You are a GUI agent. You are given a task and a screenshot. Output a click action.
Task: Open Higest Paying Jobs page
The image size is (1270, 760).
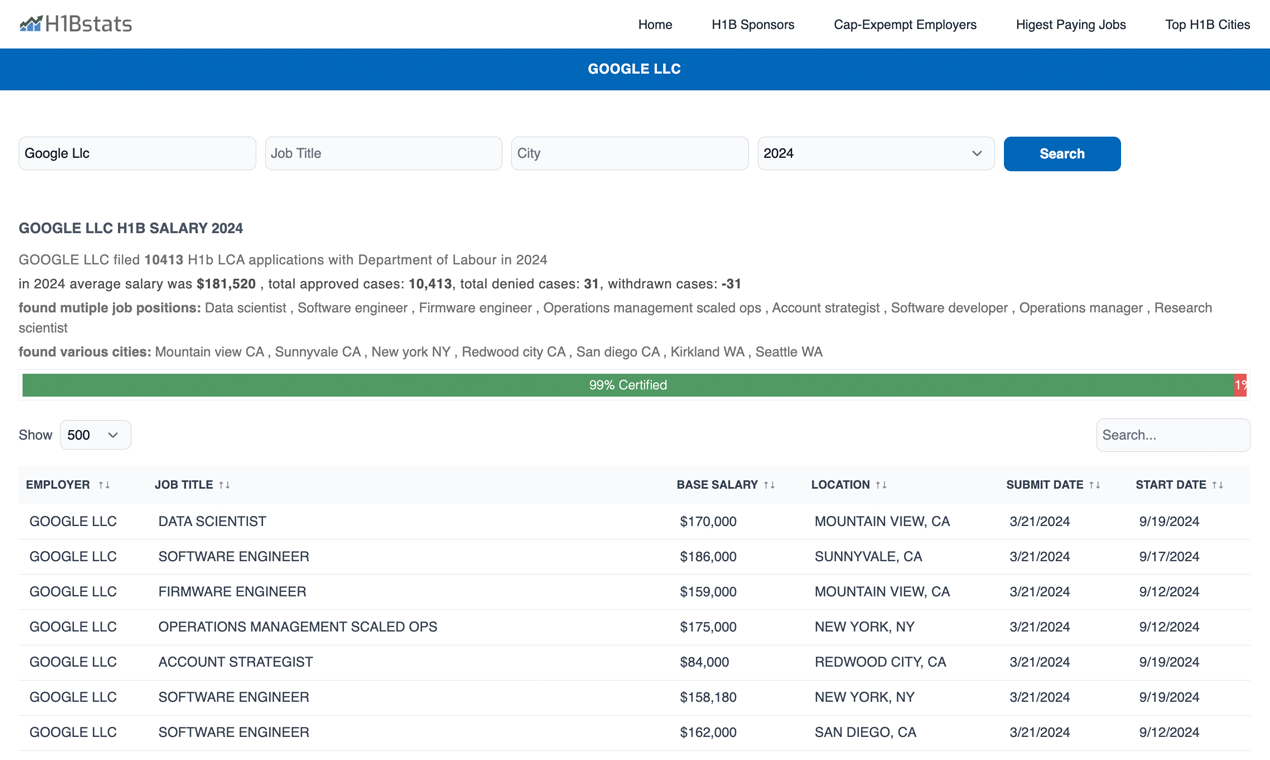point(1071,25)
